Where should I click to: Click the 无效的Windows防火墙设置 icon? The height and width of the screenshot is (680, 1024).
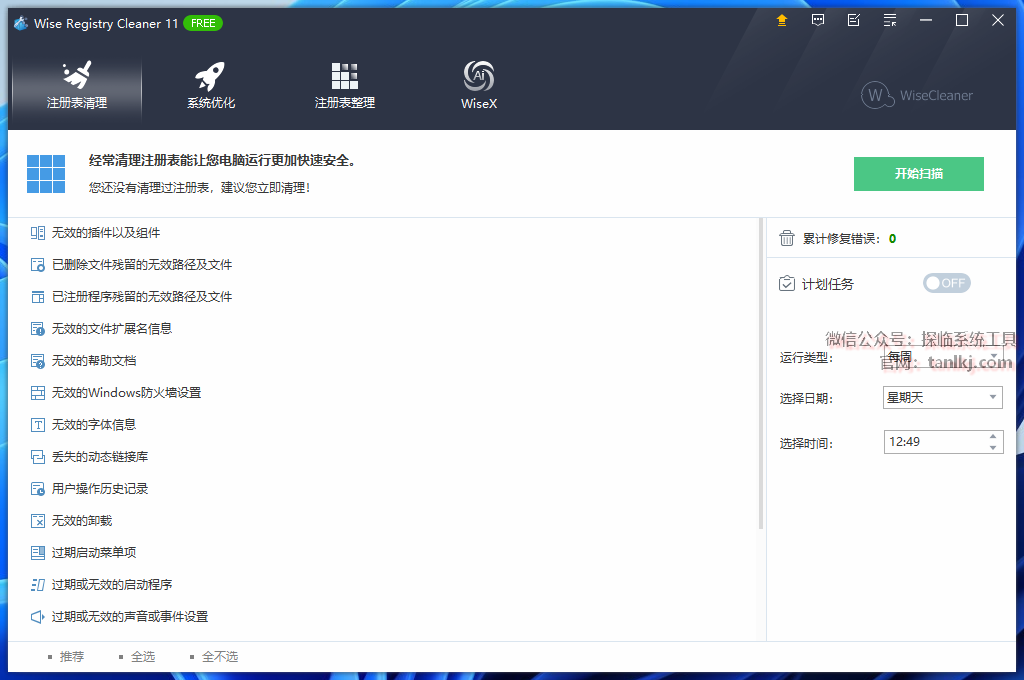pyautogui.click(x=38, y=393)
